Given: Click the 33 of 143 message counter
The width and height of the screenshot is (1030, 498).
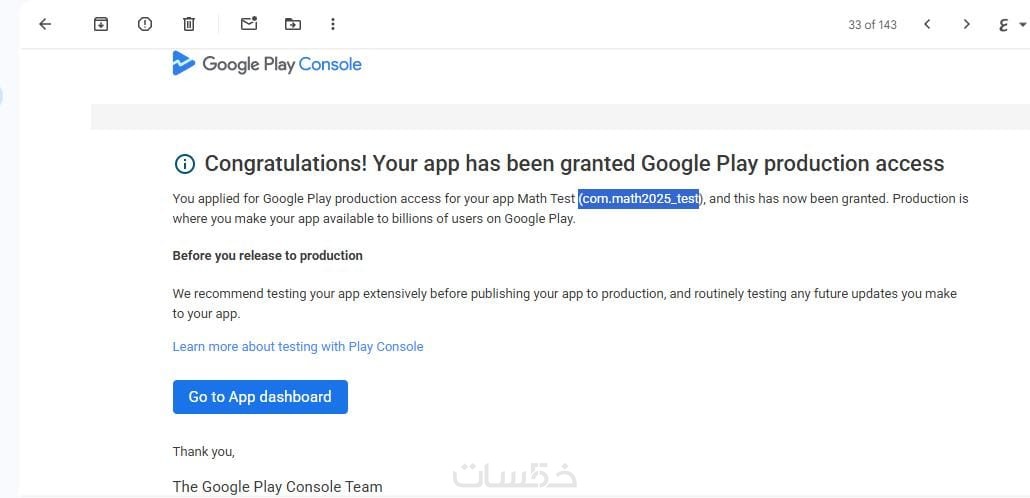Looking at the screenshot, I should point(872,24).
